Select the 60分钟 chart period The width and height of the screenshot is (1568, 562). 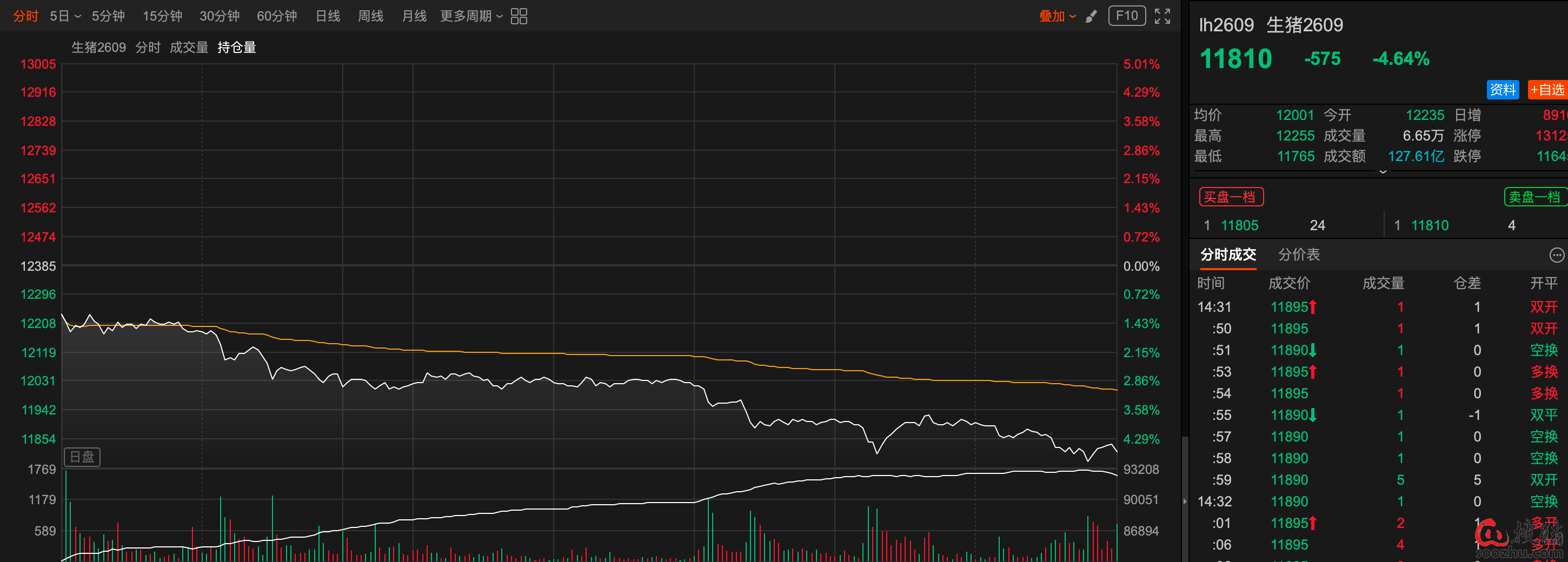point(276,16)
